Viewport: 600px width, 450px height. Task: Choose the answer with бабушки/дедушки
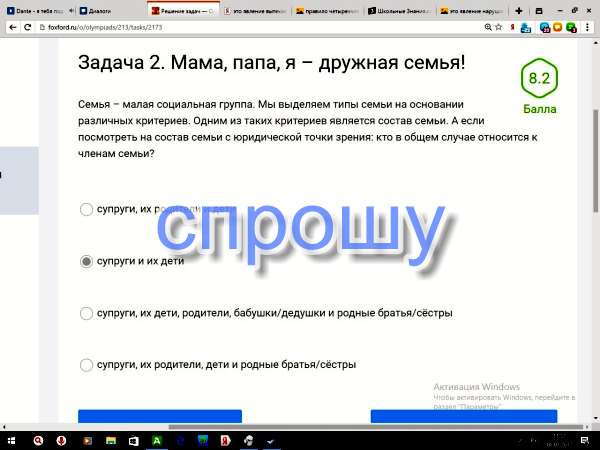pos(87,313)
